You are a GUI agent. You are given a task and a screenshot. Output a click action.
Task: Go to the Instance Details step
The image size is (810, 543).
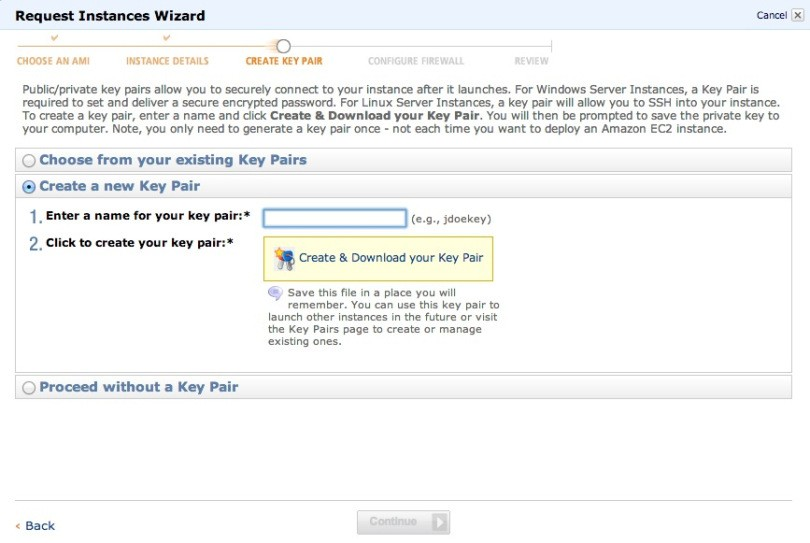pyautogui.click(x=167, y=61)
